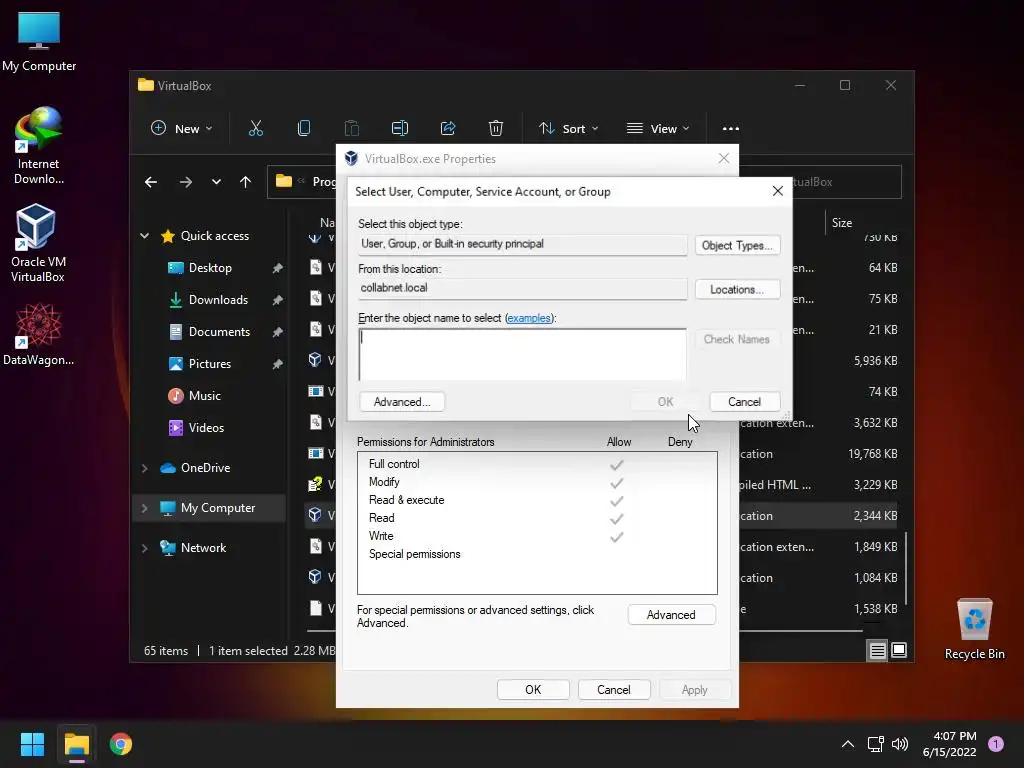Image resolution: width=1024 pixels, height=768 pixels.
Task: Go up one folder with up arrow
Action: (246, 182)
